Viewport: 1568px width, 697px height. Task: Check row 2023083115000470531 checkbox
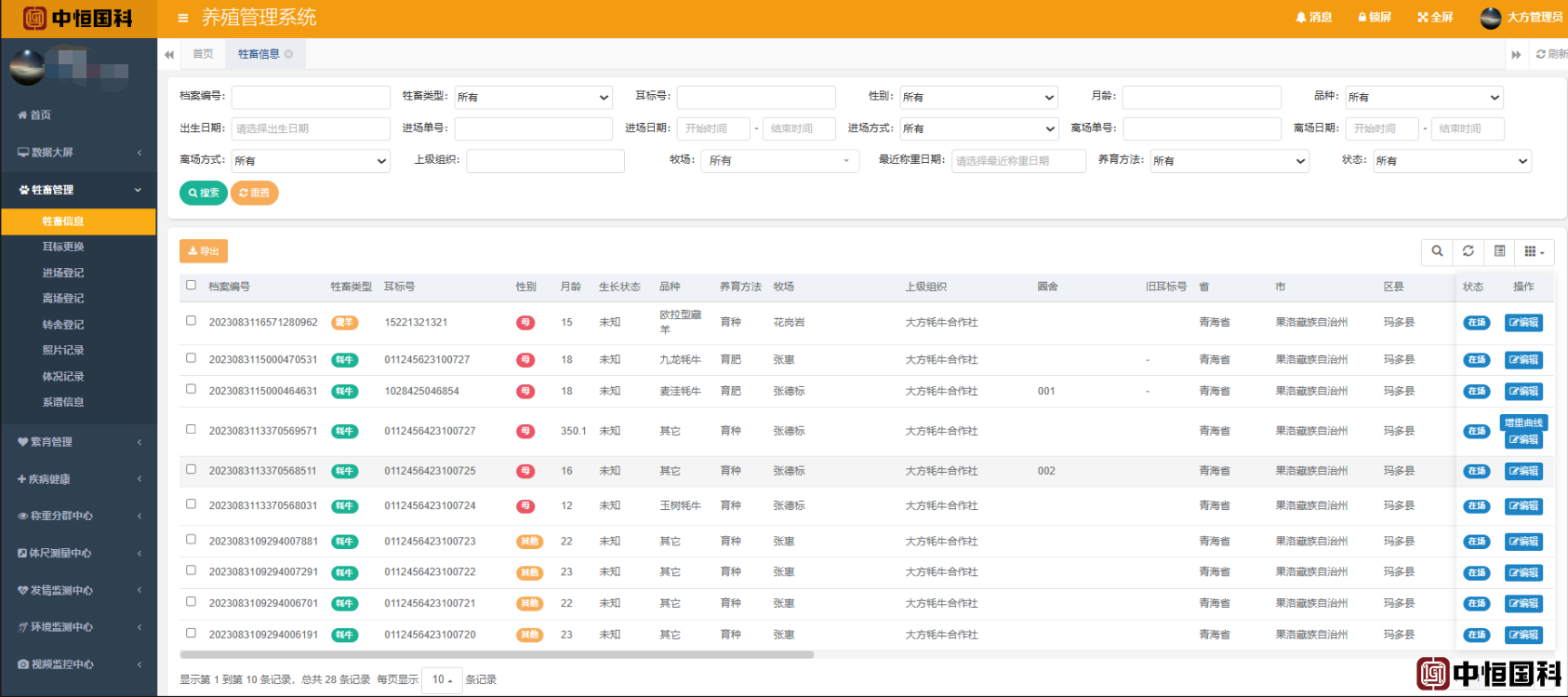pos(192,358)
